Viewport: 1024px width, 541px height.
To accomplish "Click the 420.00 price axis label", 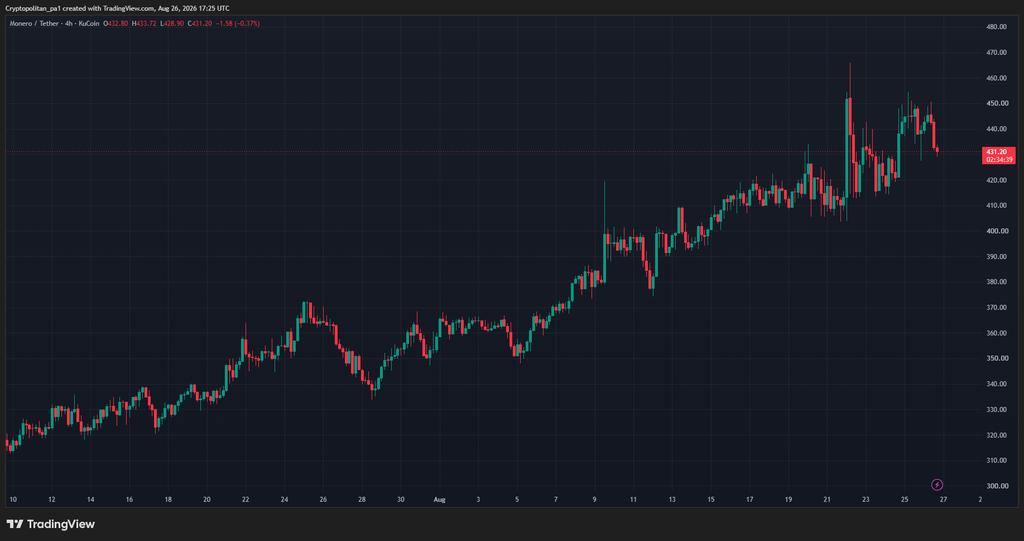I will 997,180.
